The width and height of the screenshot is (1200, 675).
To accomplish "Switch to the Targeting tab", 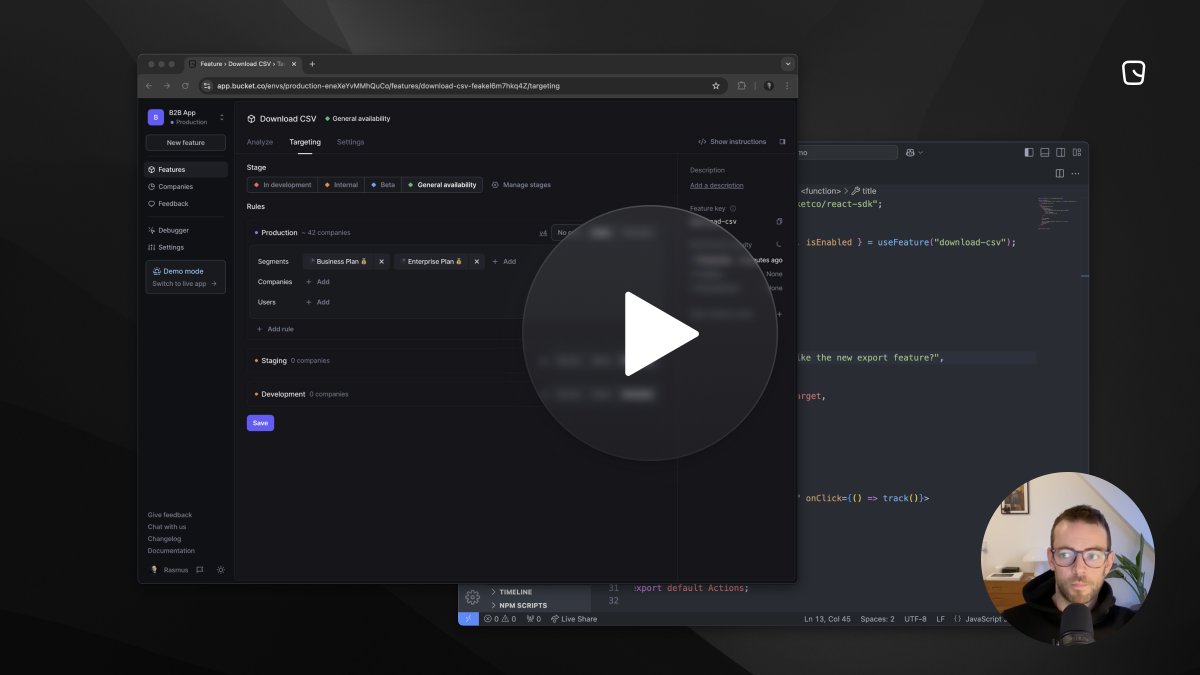I will click(x=305, y=142).
